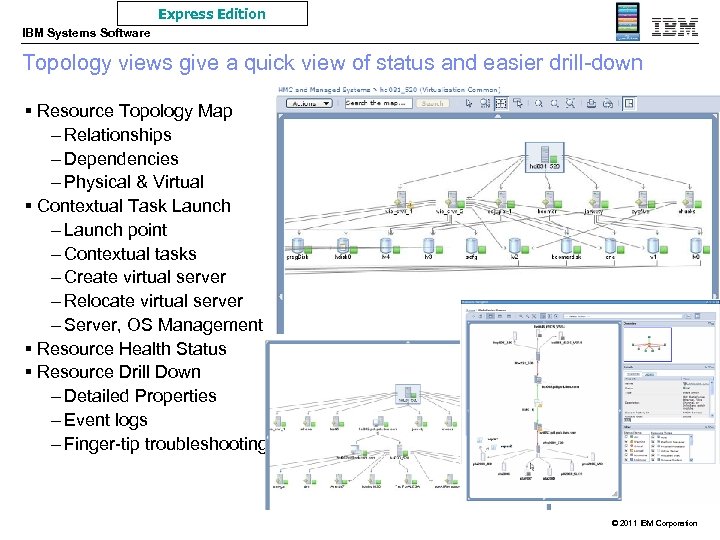Viewport: 720px width, 540px height.
Task: Open the Actions dropdown in the map toolbar
Action: (309, 103)
